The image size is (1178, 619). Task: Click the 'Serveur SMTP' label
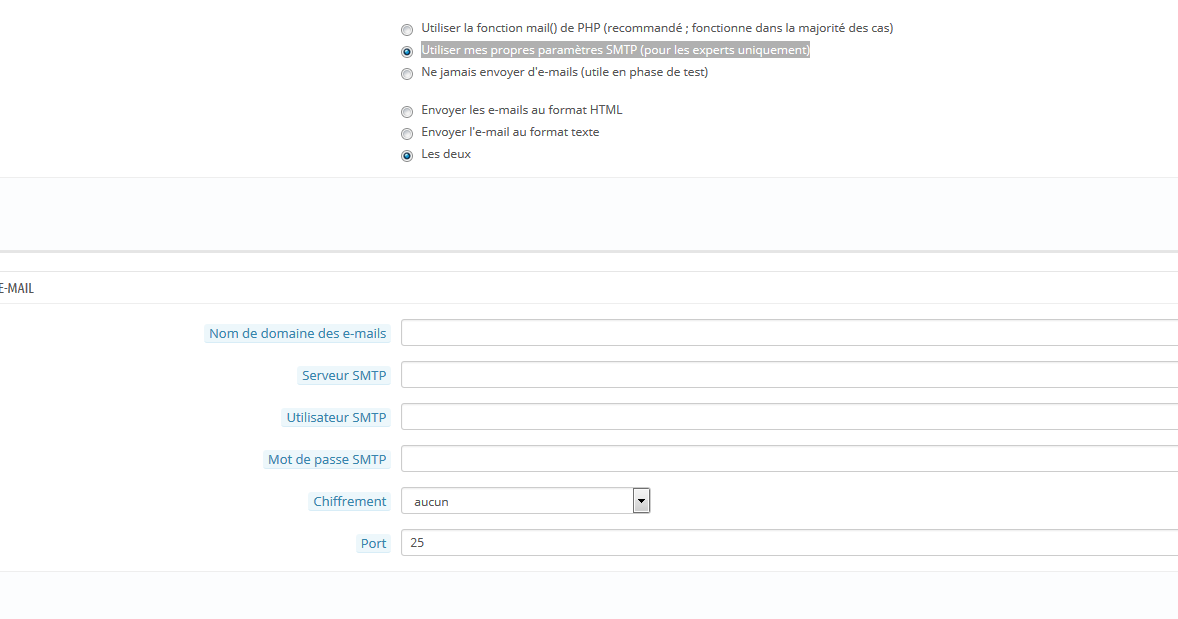click(x=344, y=376)
